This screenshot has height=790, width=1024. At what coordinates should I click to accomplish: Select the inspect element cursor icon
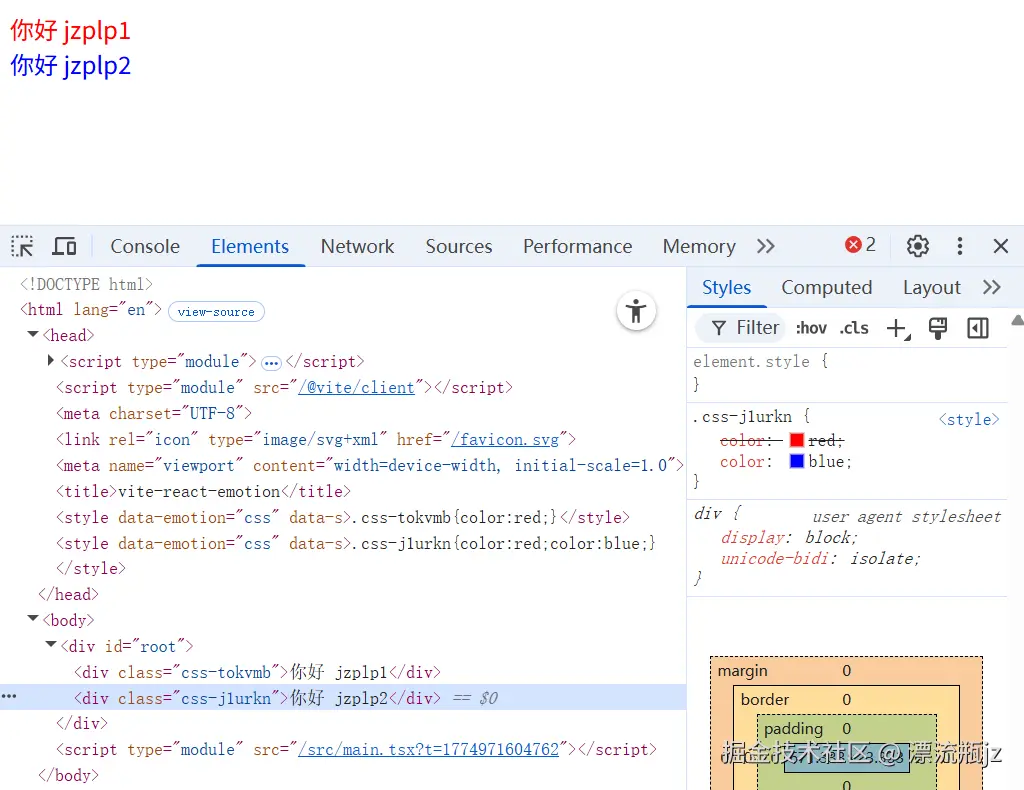point(22,246)
